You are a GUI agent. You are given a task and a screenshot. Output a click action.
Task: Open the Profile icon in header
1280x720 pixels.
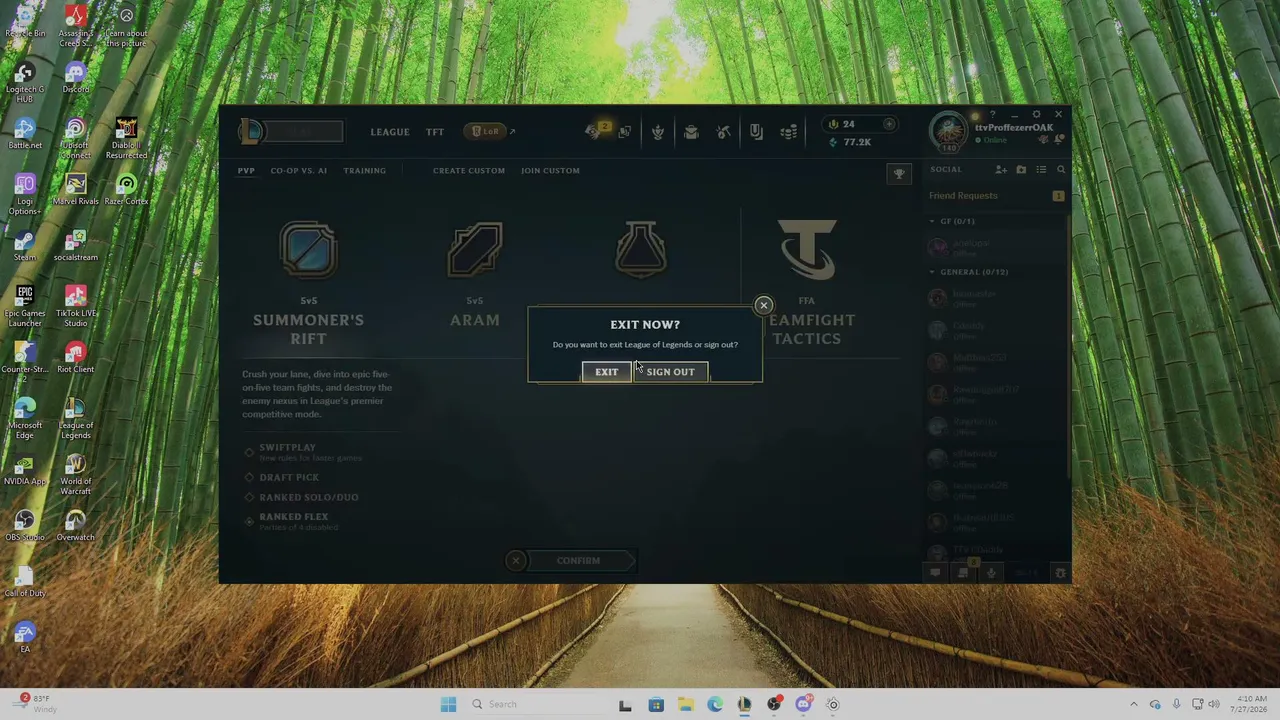[691, 132]
